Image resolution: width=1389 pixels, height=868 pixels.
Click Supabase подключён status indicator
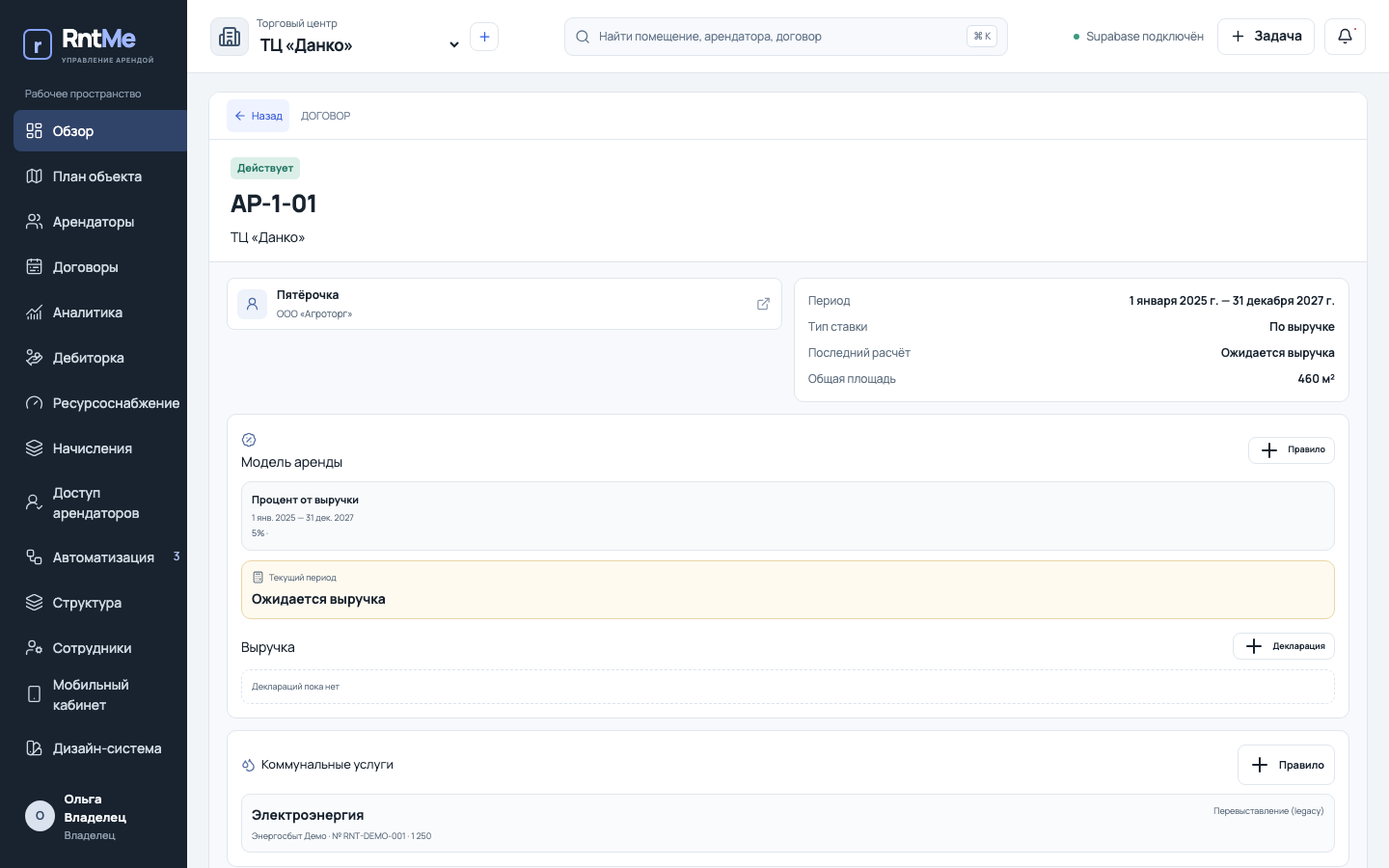coord(1138,37)
